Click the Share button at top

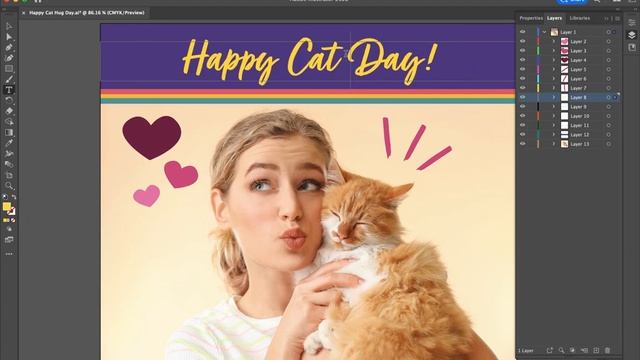[x=572, y=1]
